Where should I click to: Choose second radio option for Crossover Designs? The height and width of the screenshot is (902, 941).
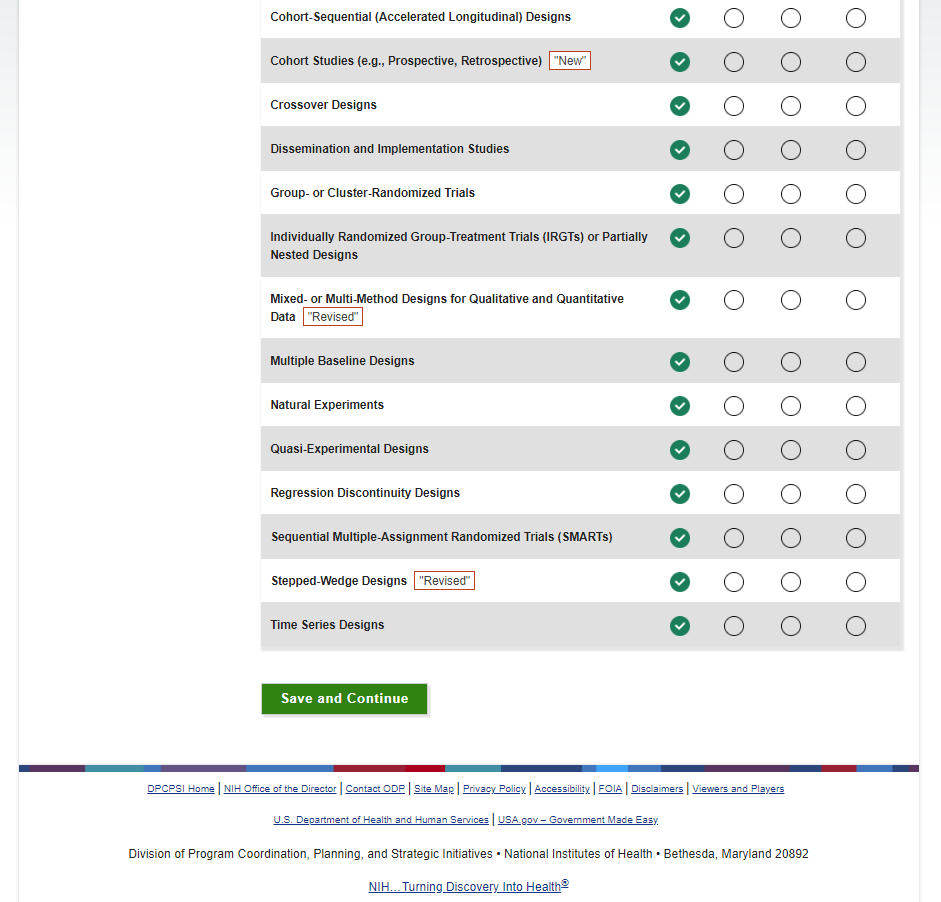(734, 106)
